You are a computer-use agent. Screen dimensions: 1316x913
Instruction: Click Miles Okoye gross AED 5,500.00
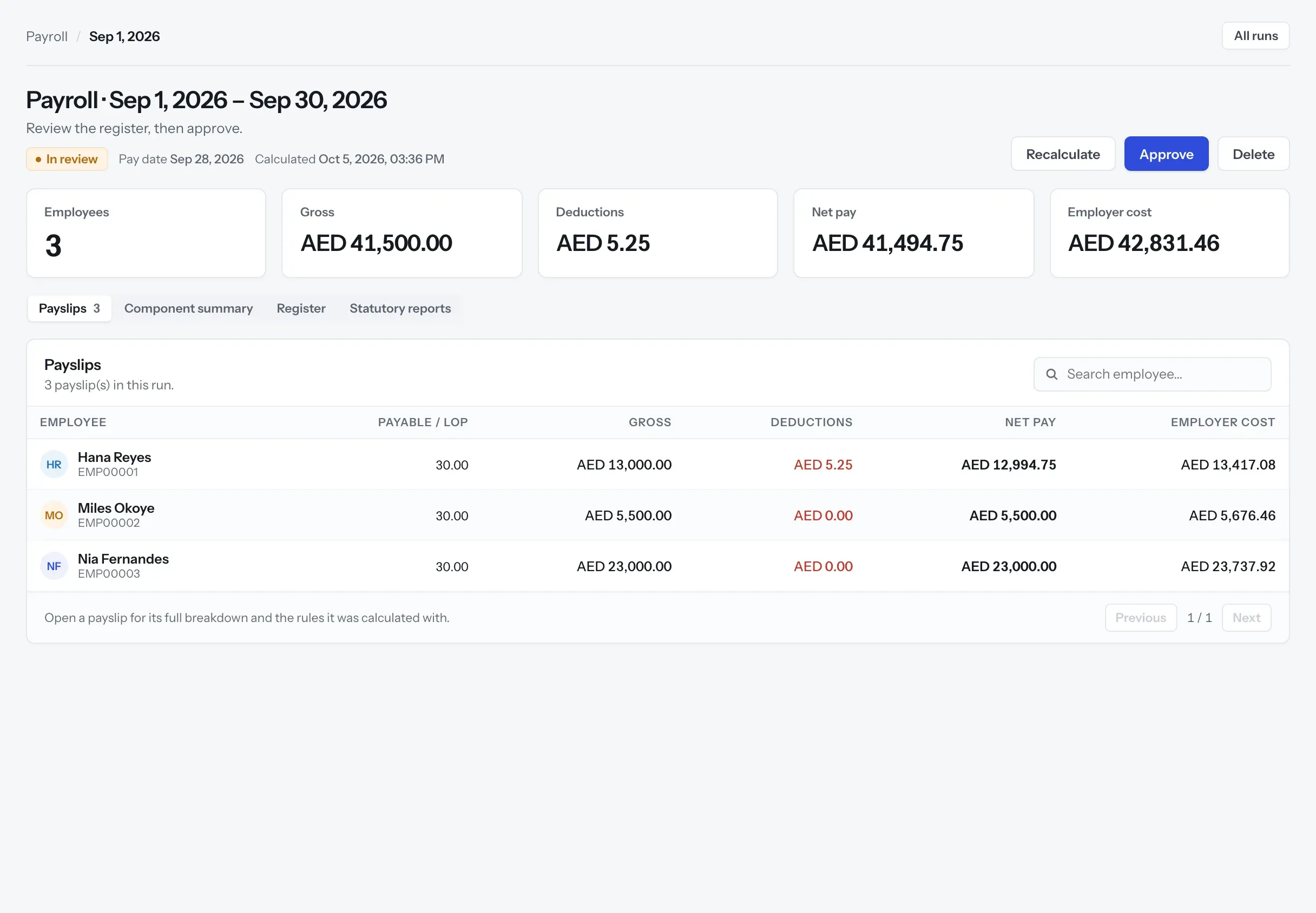click(628, 515)
